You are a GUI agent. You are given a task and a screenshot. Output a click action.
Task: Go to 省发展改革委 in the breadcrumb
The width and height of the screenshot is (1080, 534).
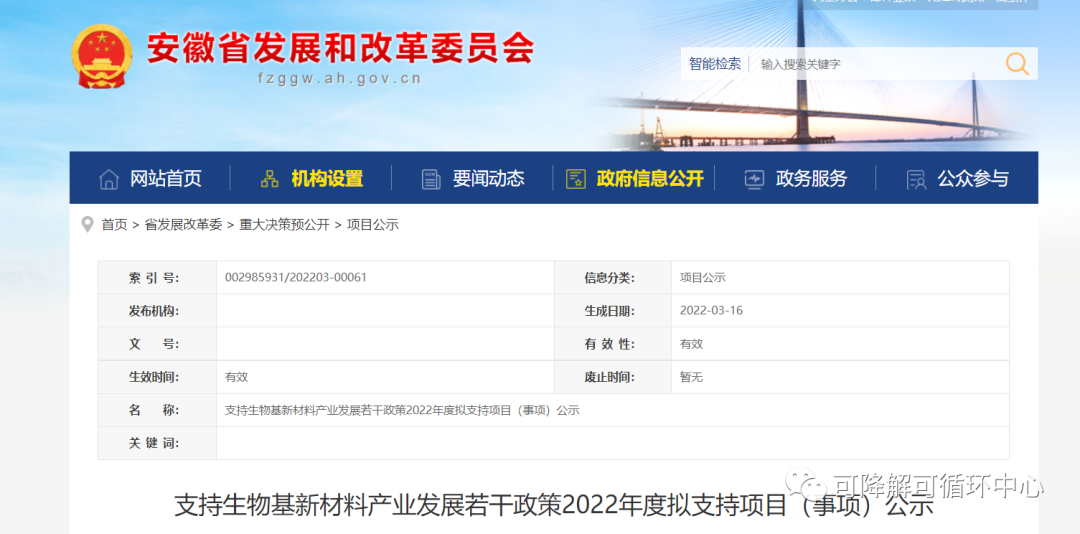point(183,225)
